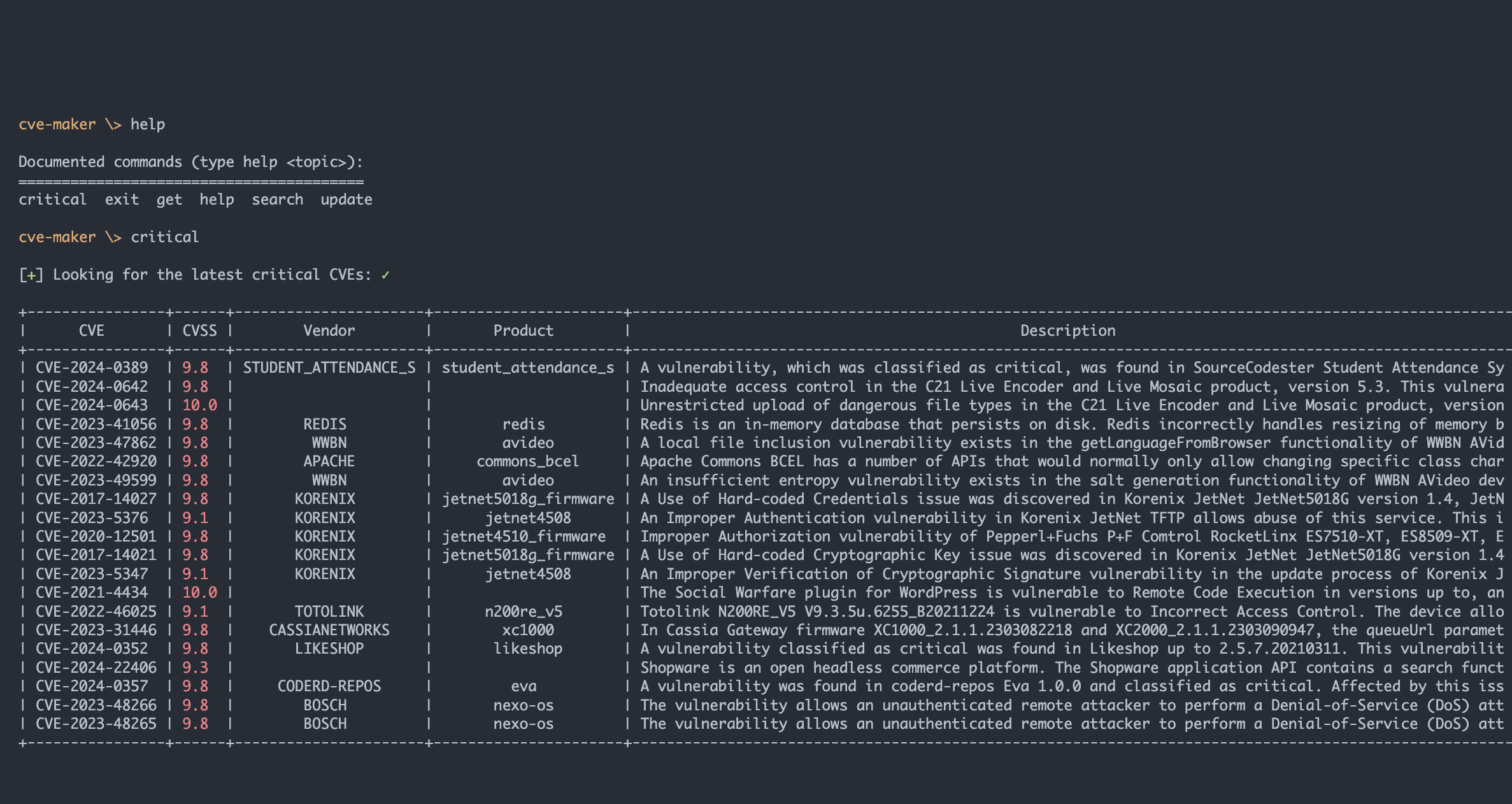
Task: Click the 9.1 score of CVE-2022-46025
Action: pyautogui.click(x=195, y=612)
